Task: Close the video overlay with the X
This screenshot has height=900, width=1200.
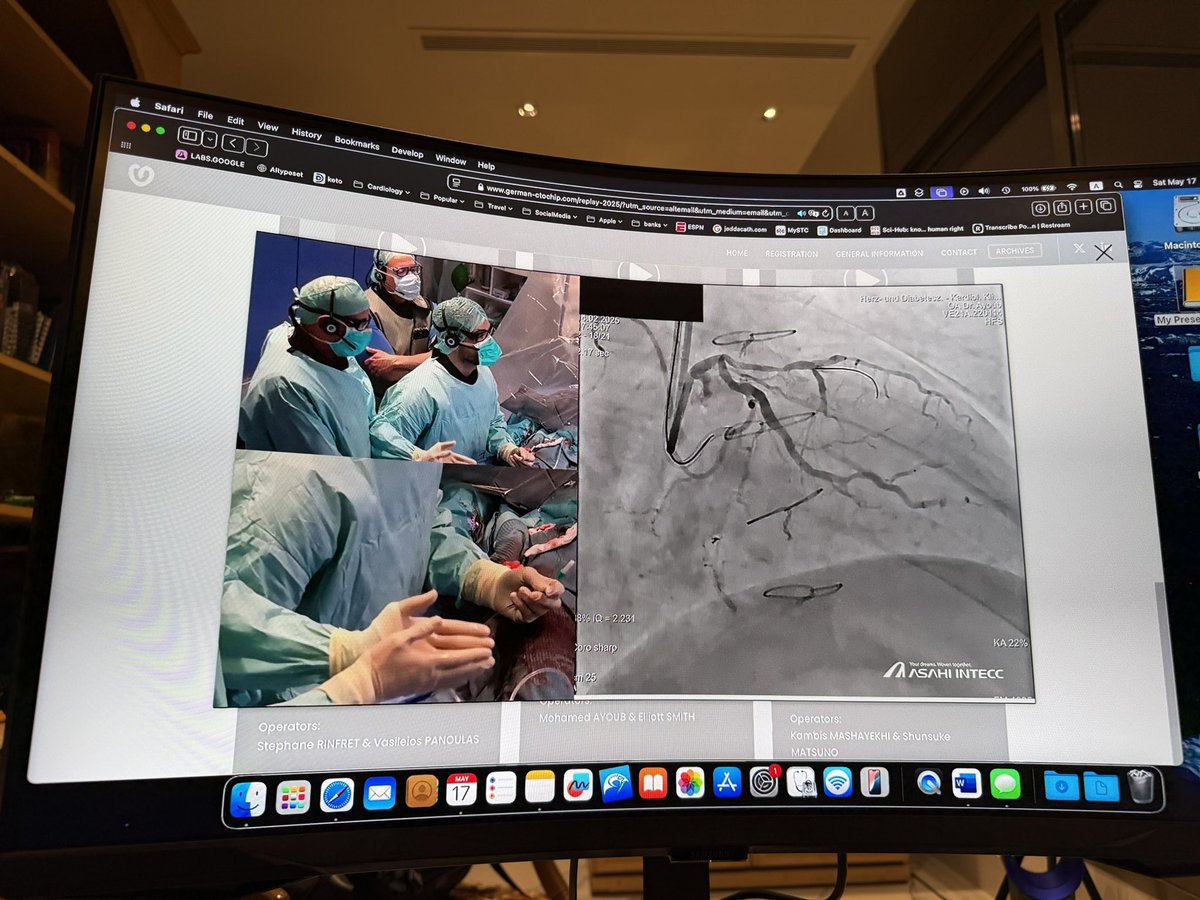Action: [x=1103, y=252]
